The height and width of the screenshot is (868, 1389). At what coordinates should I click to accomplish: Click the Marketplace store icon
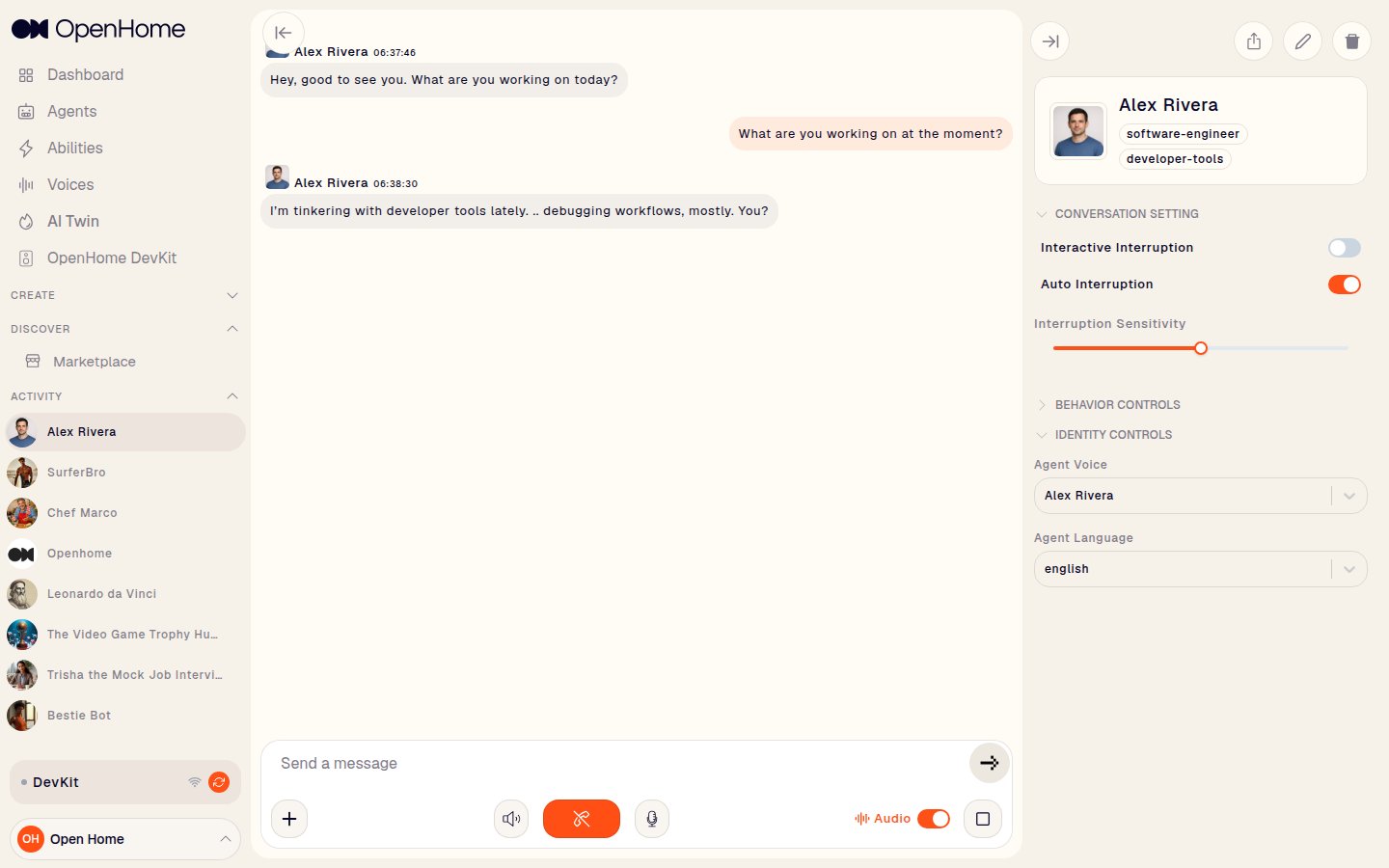pos(33,361)
